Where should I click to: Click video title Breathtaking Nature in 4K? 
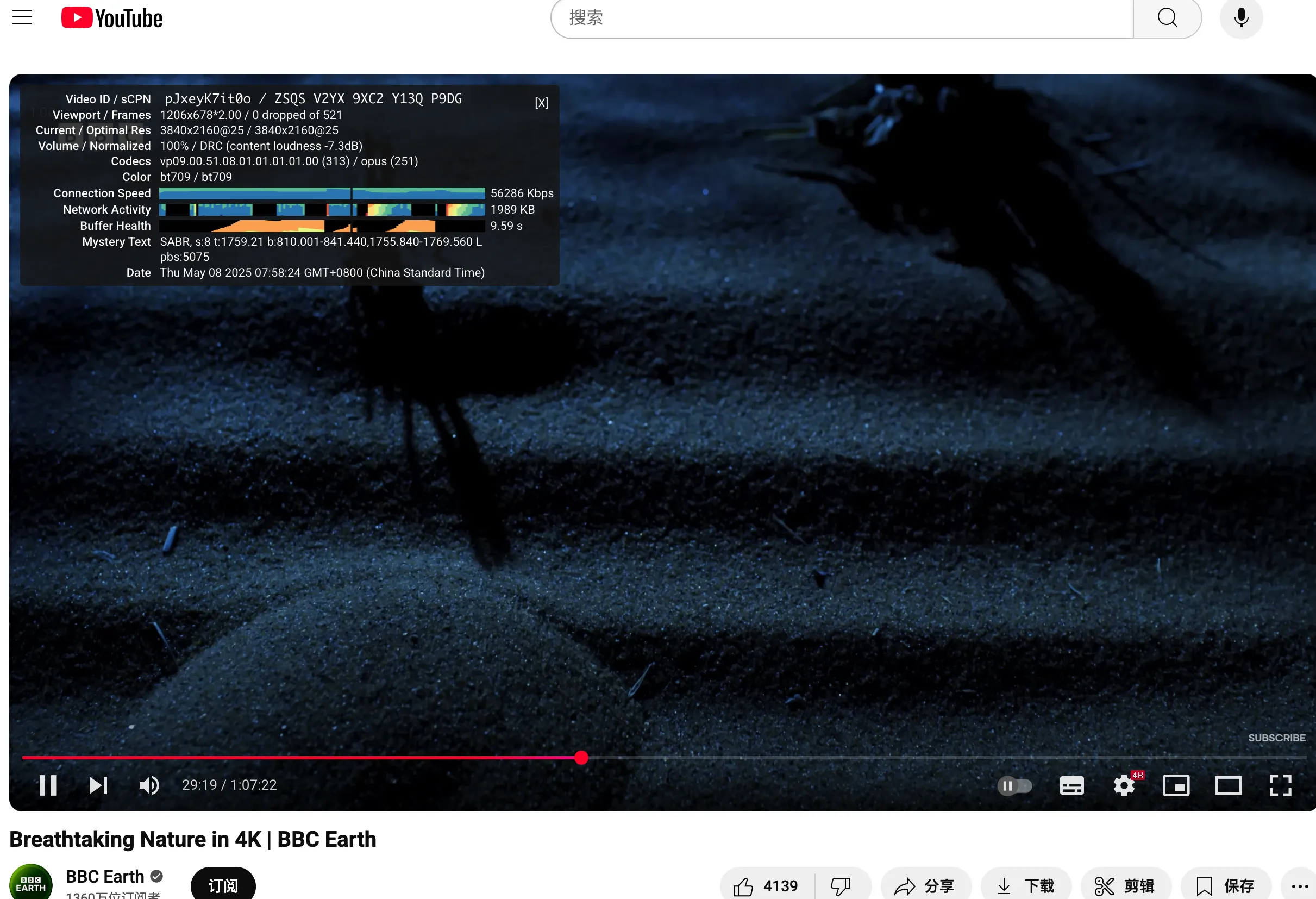click(192, 839)
